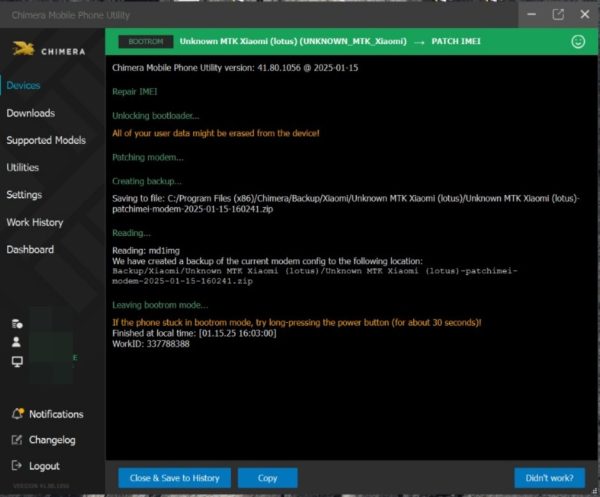Click the 'Patching modem...' log line

148,158
